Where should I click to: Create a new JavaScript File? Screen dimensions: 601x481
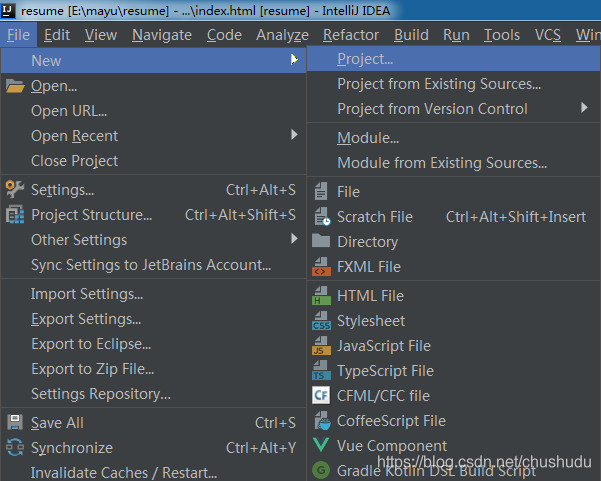tap(453, 346)
